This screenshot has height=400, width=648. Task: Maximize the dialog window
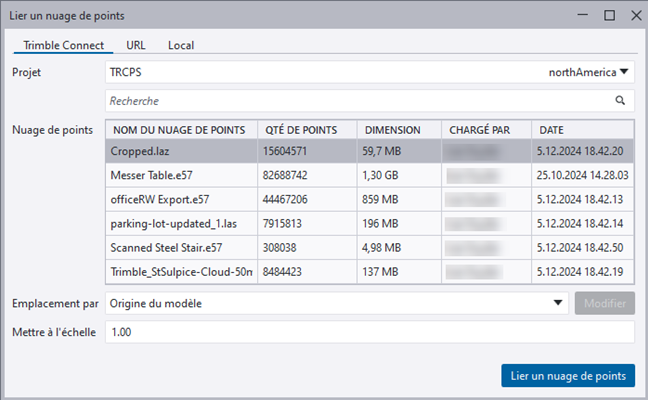tap(609, 15)
